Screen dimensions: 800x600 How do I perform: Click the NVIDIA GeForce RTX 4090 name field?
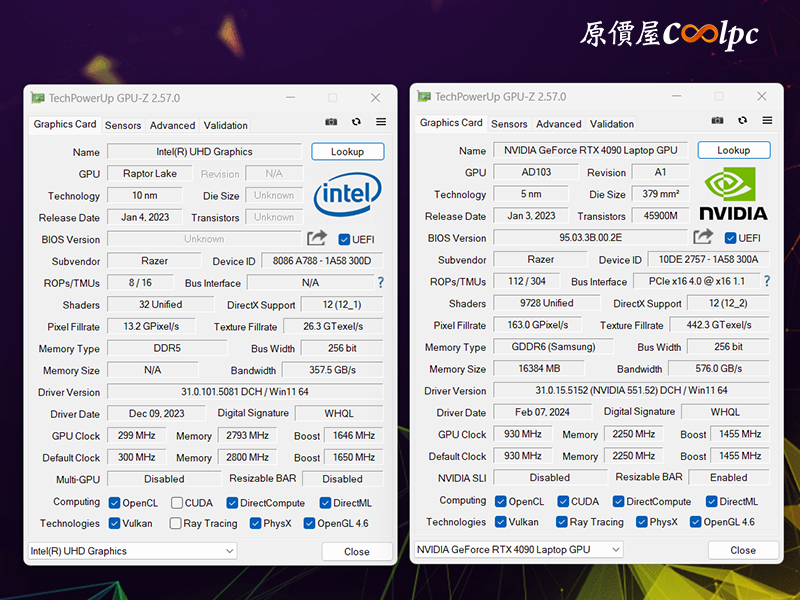[590, 150]
